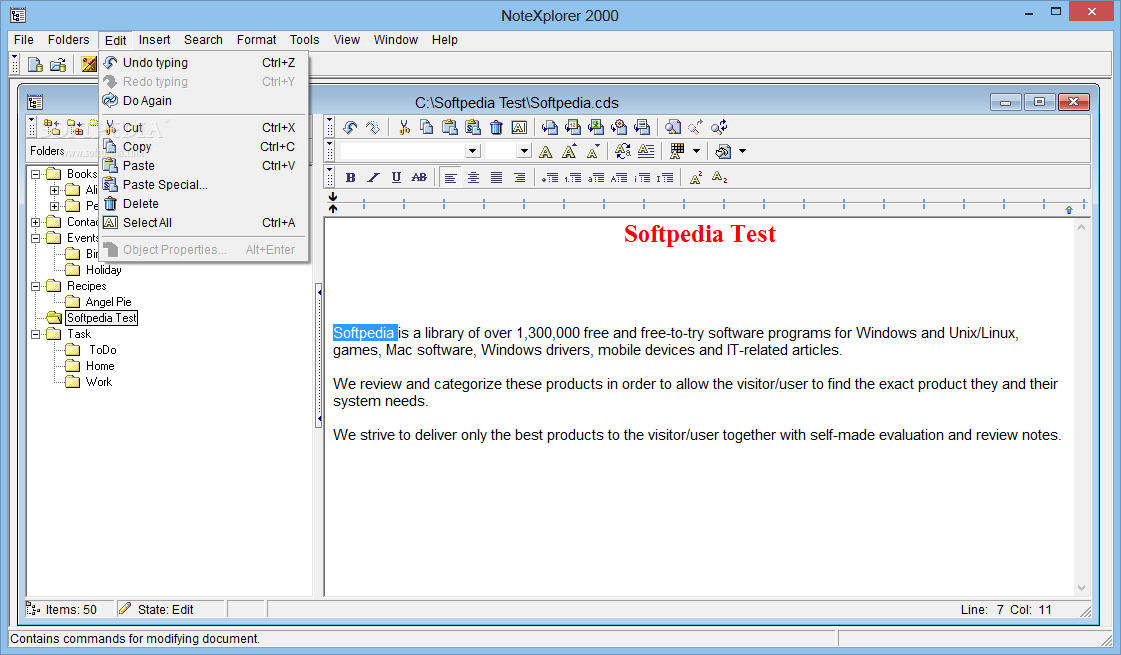Click the change case Aa icon
The image size is (1121, 655).
623,152
